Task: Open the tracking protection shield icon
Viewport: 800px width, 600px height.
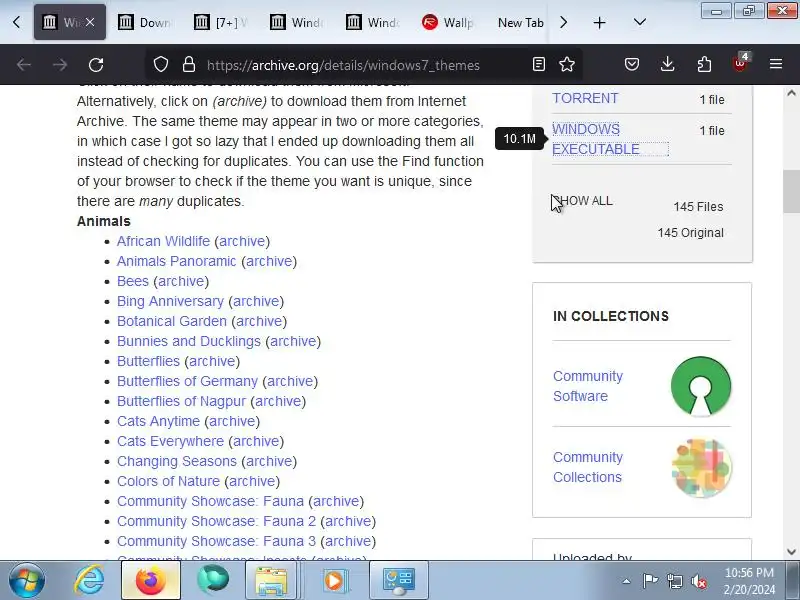Action: (x=161, y=65)
